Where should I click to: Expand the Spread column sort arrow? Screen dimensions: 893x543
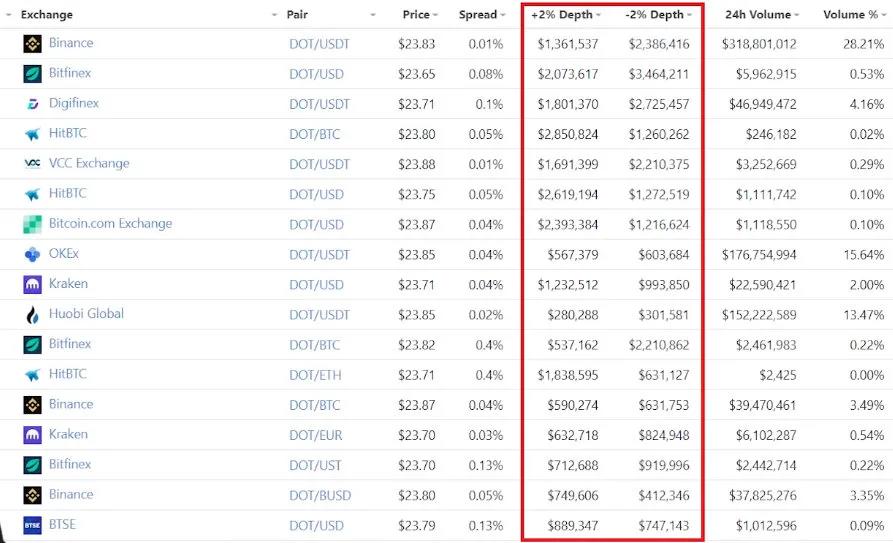505,15
